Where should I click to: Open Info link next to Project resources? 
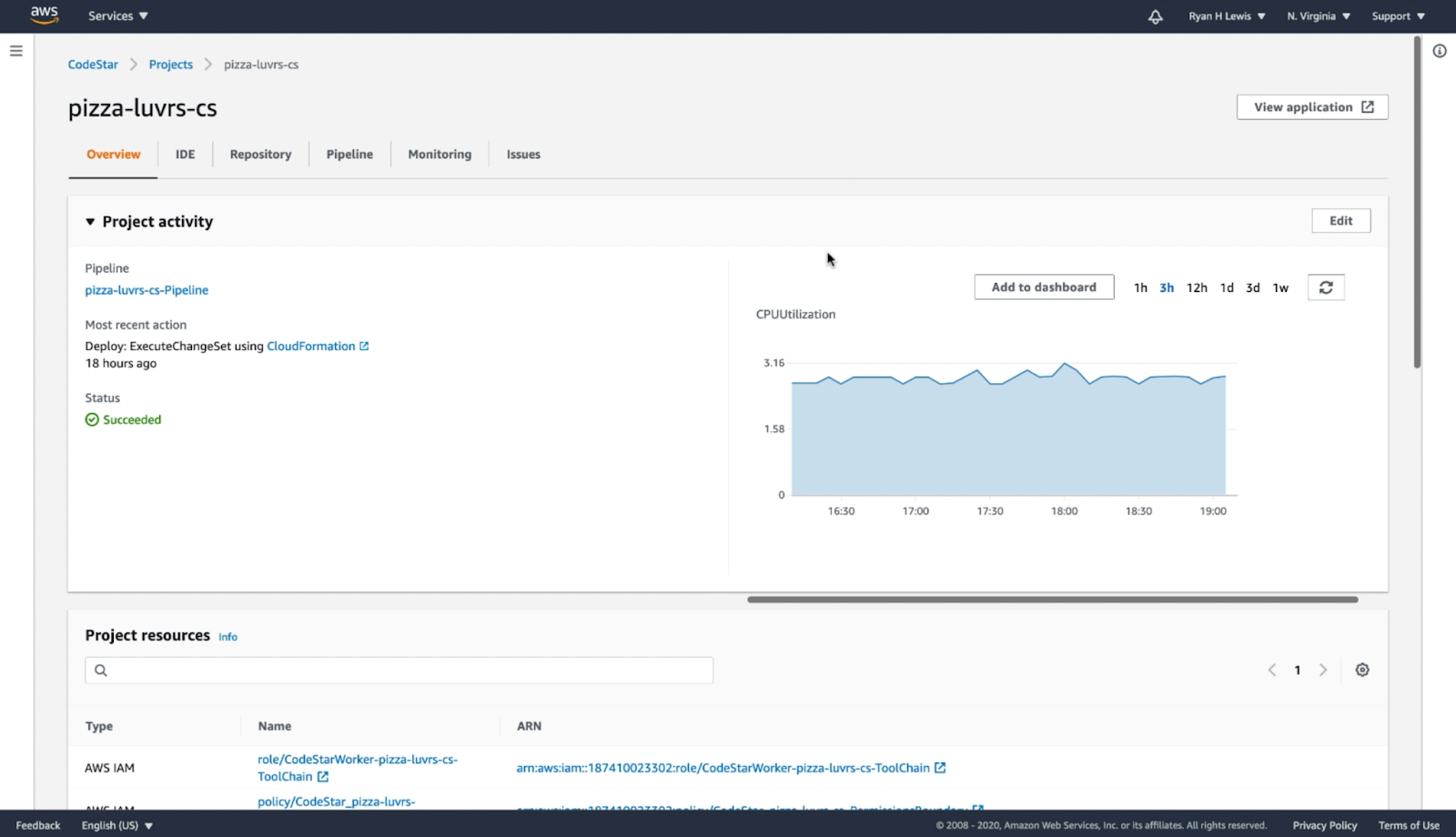227,637
